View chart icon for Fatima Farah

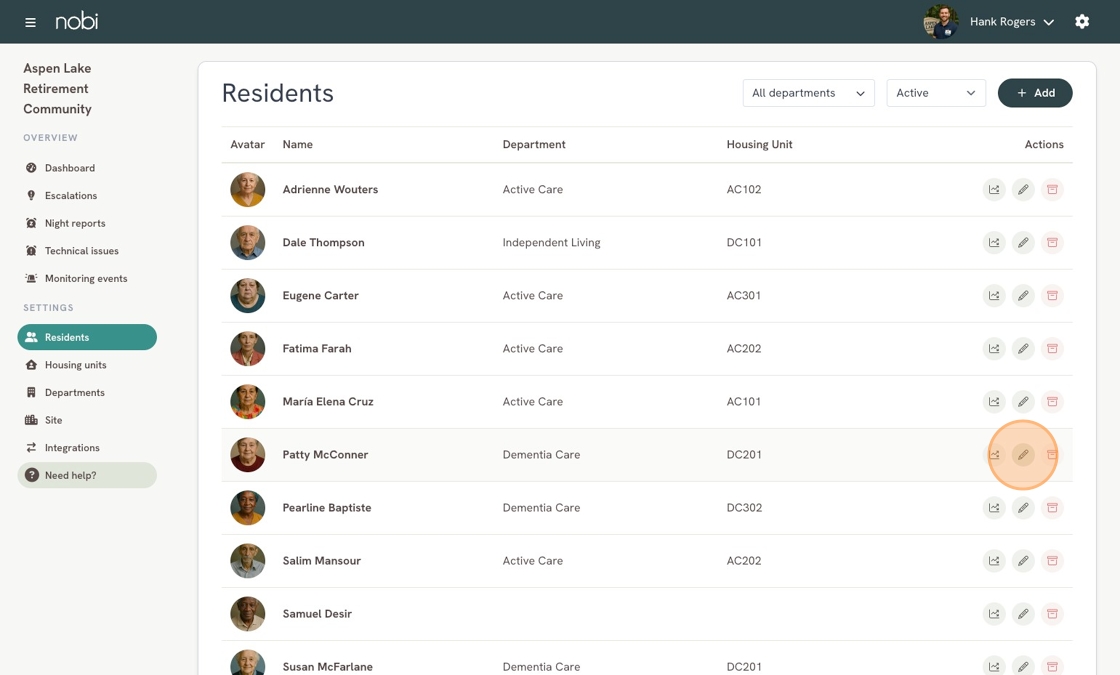[x=994, y=349]
